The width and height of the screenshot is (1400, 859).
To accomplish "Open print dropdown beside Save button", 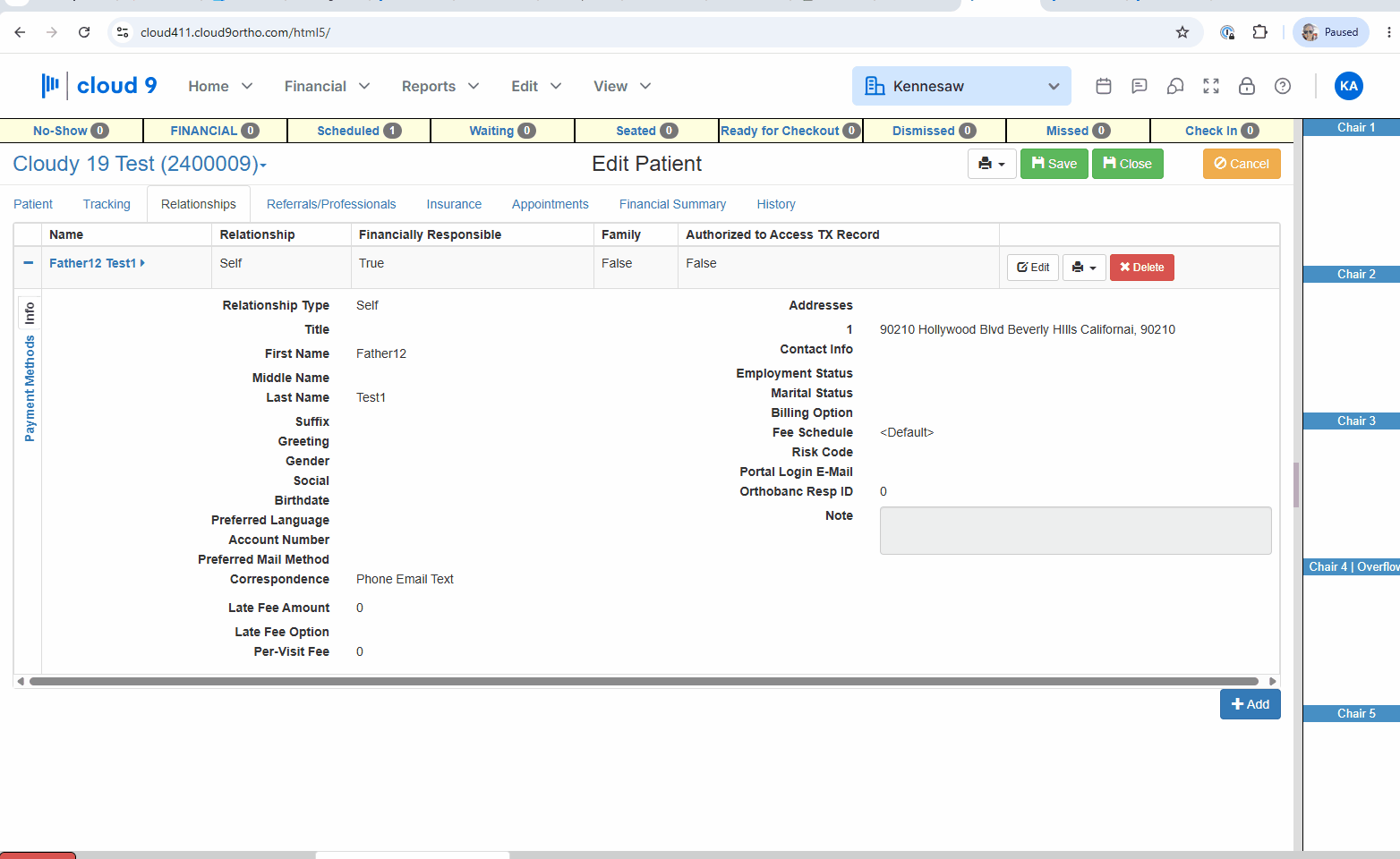I will (992, 164).
